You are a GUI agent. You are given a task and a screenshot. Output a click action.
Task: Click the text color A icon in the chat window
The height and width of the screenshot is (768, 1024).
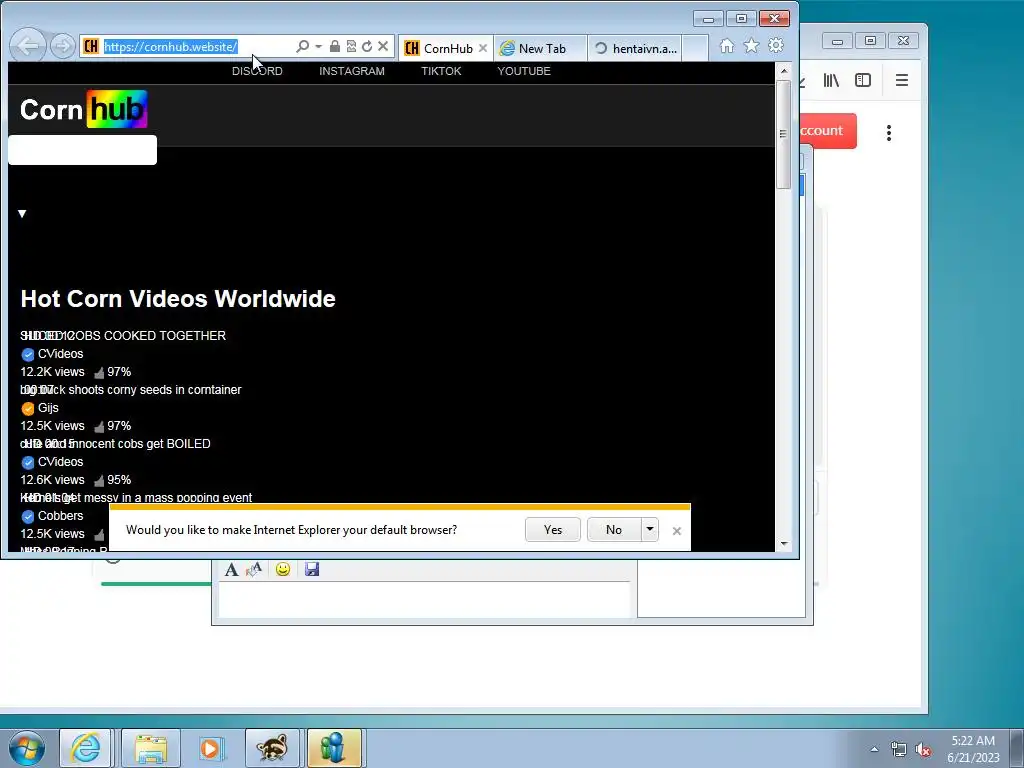coord(253,569)
